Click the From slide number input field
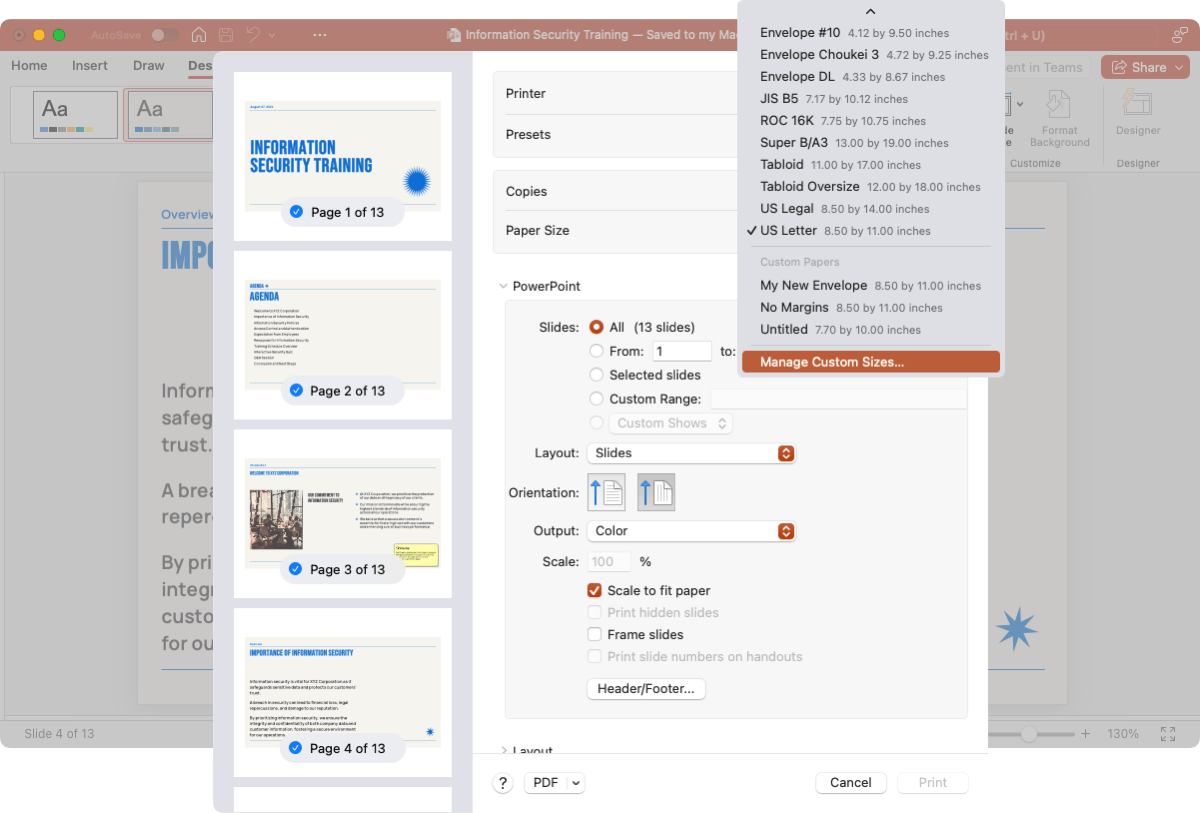Image resolution: width=1200 pixels, height=813 pixels. (682, 351)
